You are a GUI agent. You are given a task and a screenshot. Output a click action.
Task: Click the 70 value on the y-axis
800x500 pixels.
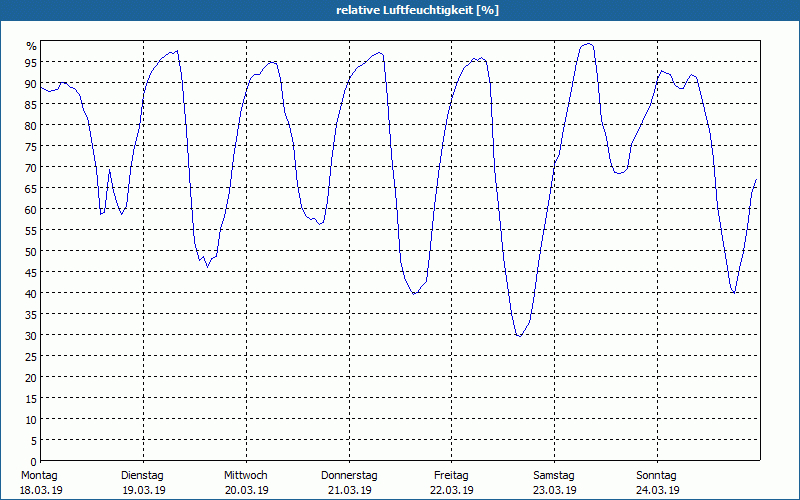click(31, 167)
